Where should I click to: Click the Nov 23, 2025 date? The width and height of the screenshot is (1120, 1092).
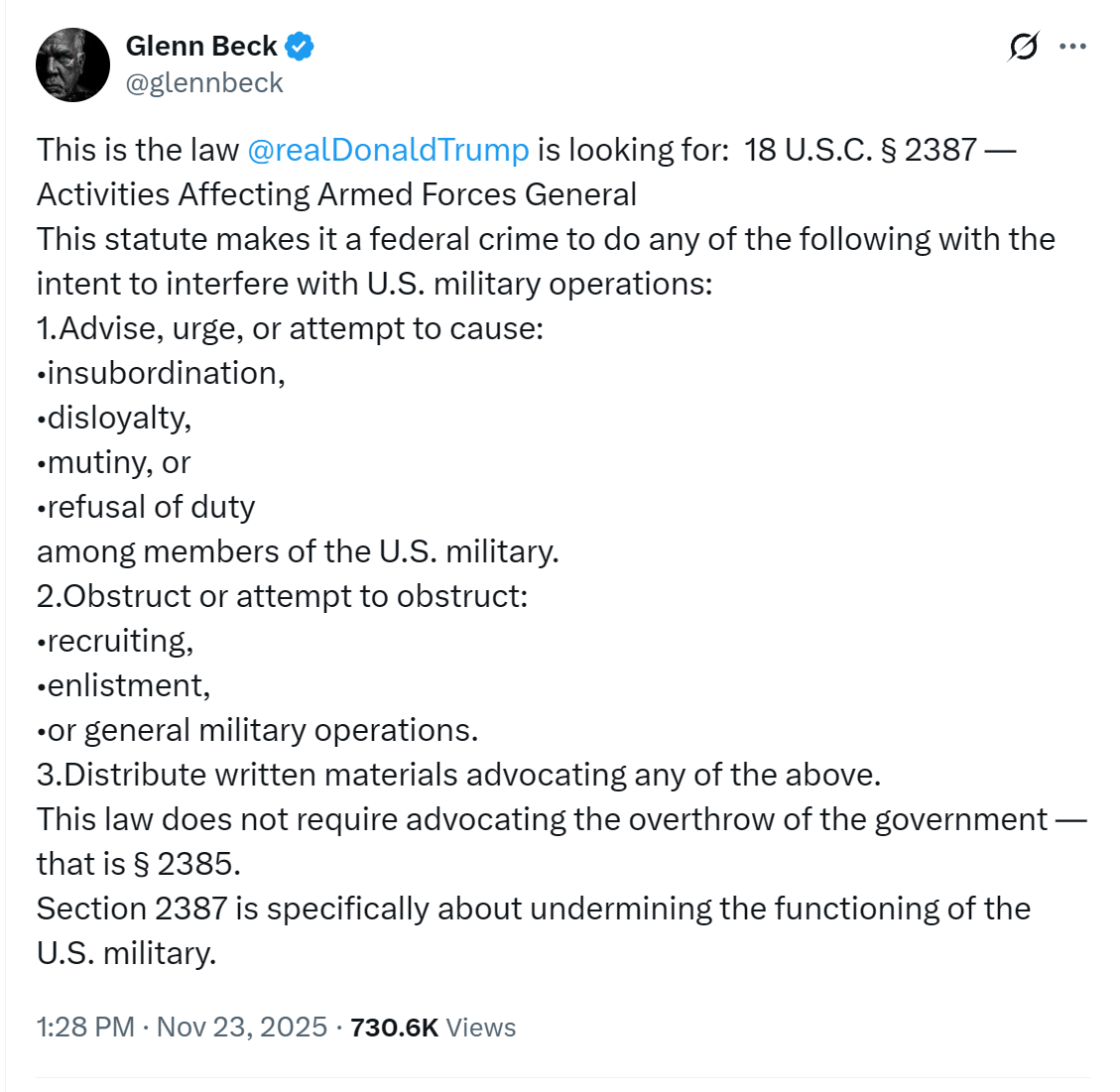click(x=242, y=1027)
